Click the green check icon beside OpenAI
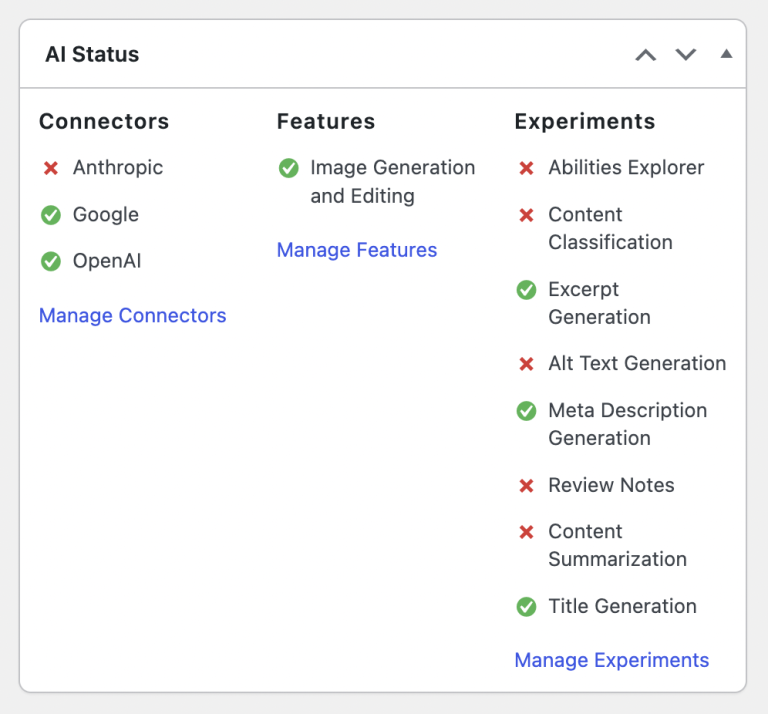Image resolution: width=768 pixels, height=714 pixels. 51,262
